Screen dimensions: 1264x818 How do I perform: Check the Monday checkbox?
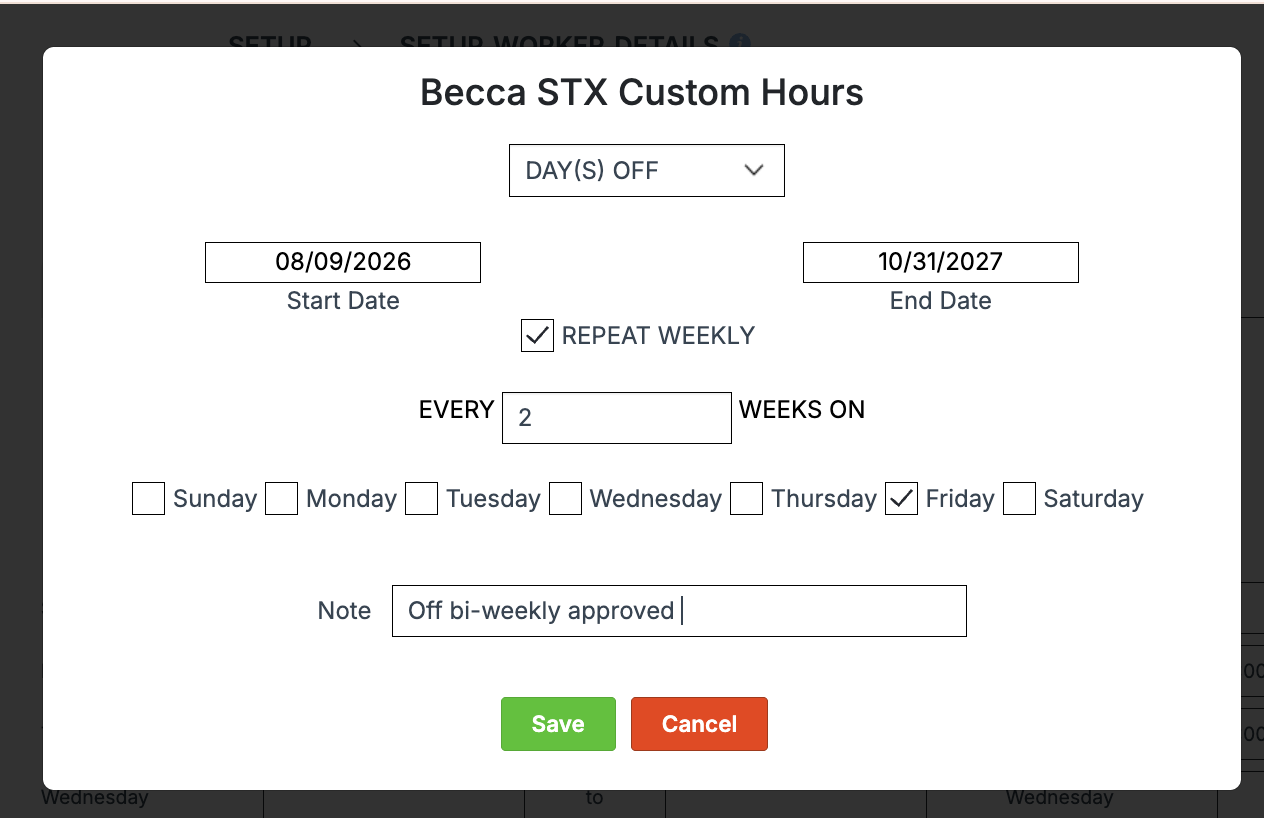tap(281, 498)
